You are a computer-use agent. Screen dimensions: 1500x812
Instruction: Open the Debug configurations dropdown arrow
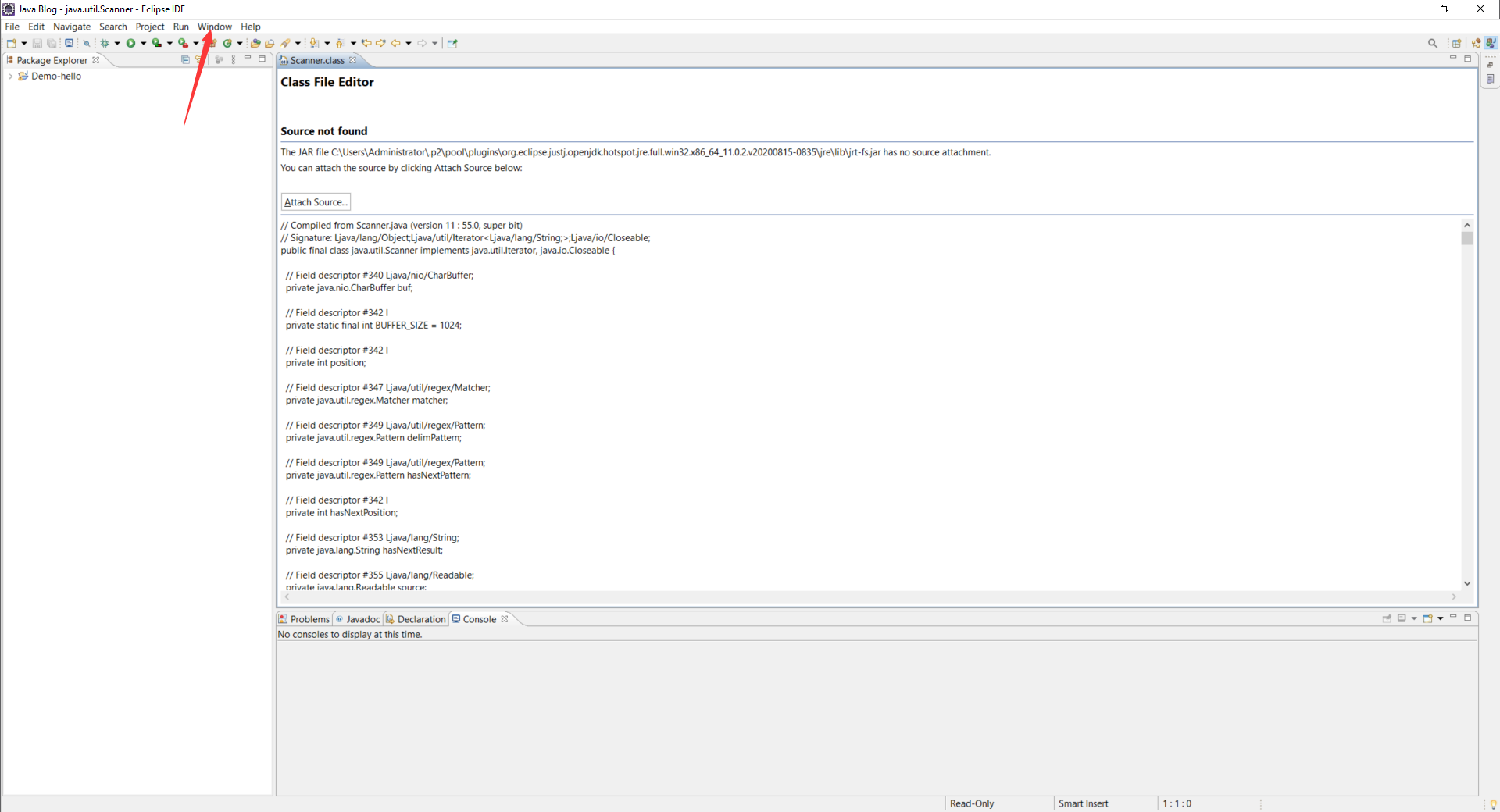tap(117, 43)
